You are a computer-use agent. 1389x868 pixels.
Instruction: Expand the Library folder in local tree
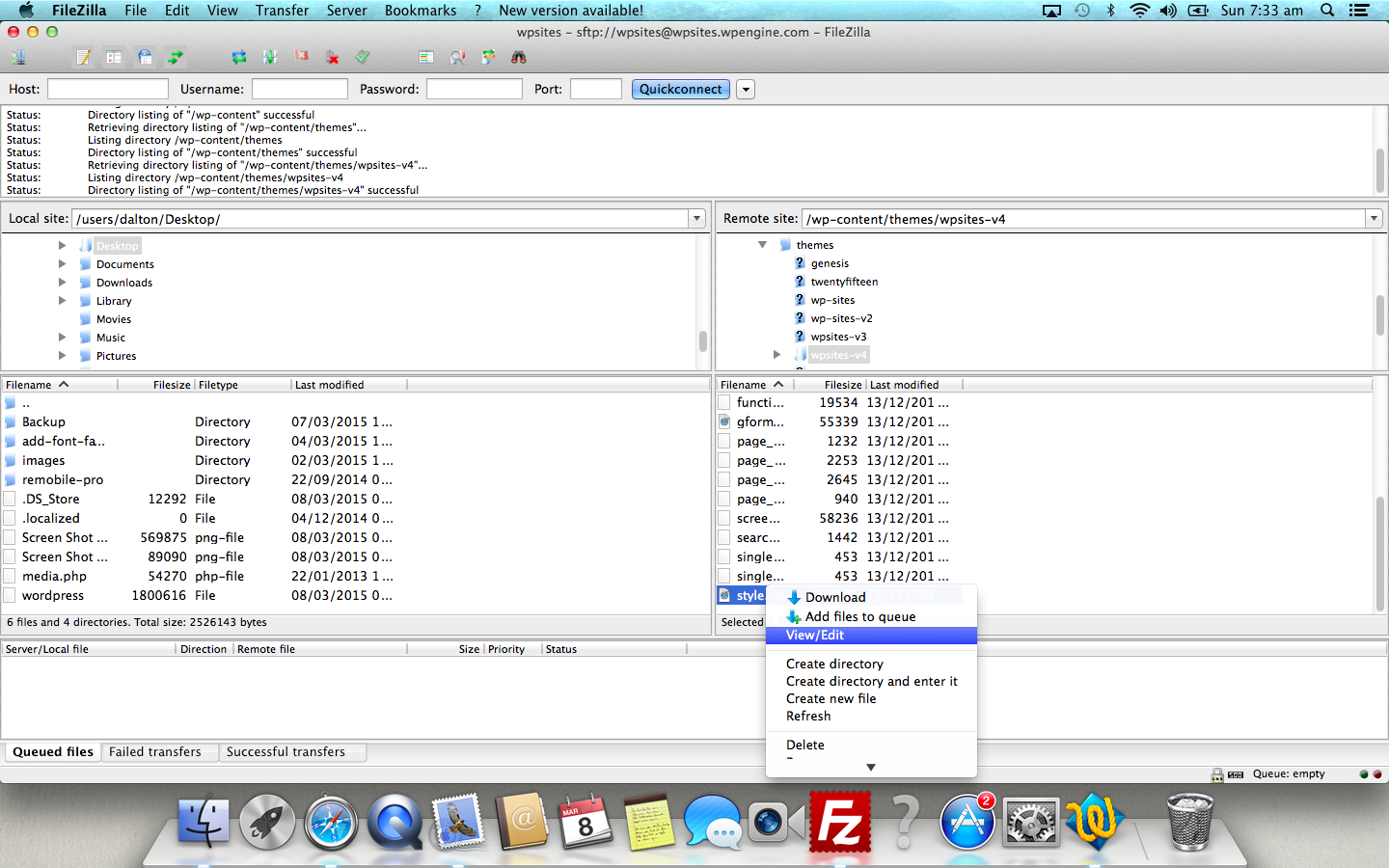[x=62, y=300]
